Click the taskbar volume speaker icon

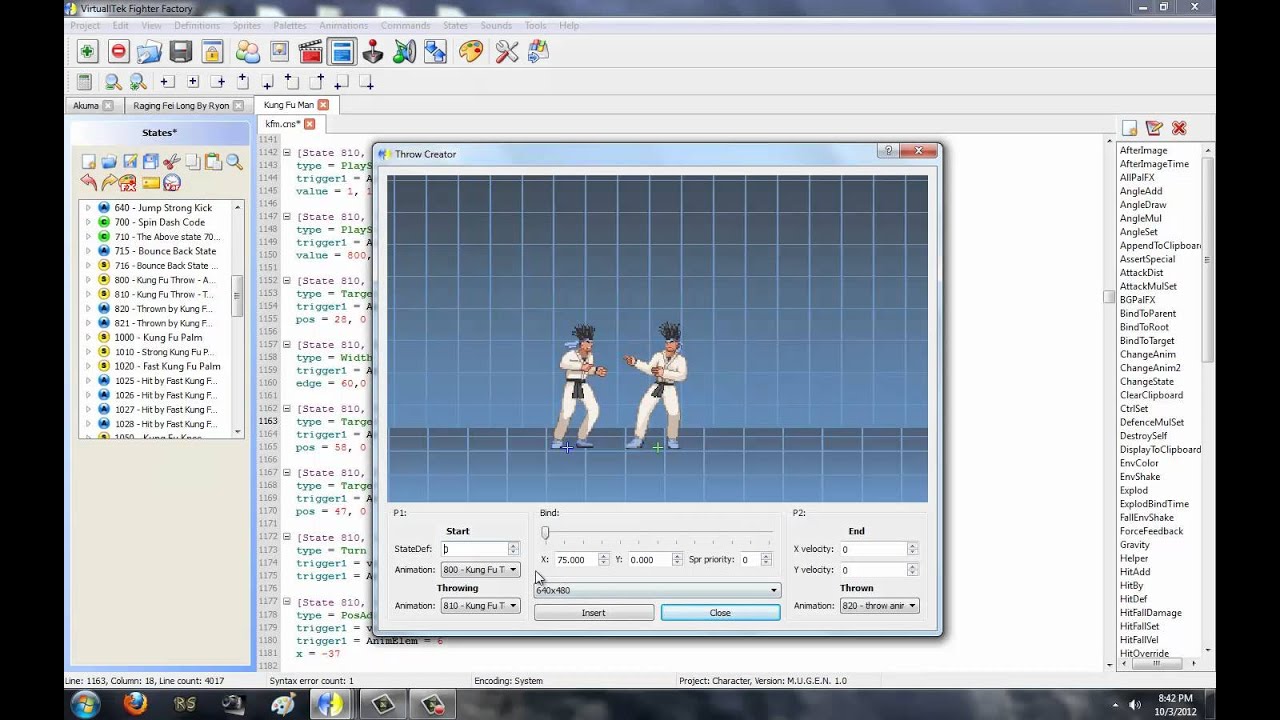click(1134, 704)
